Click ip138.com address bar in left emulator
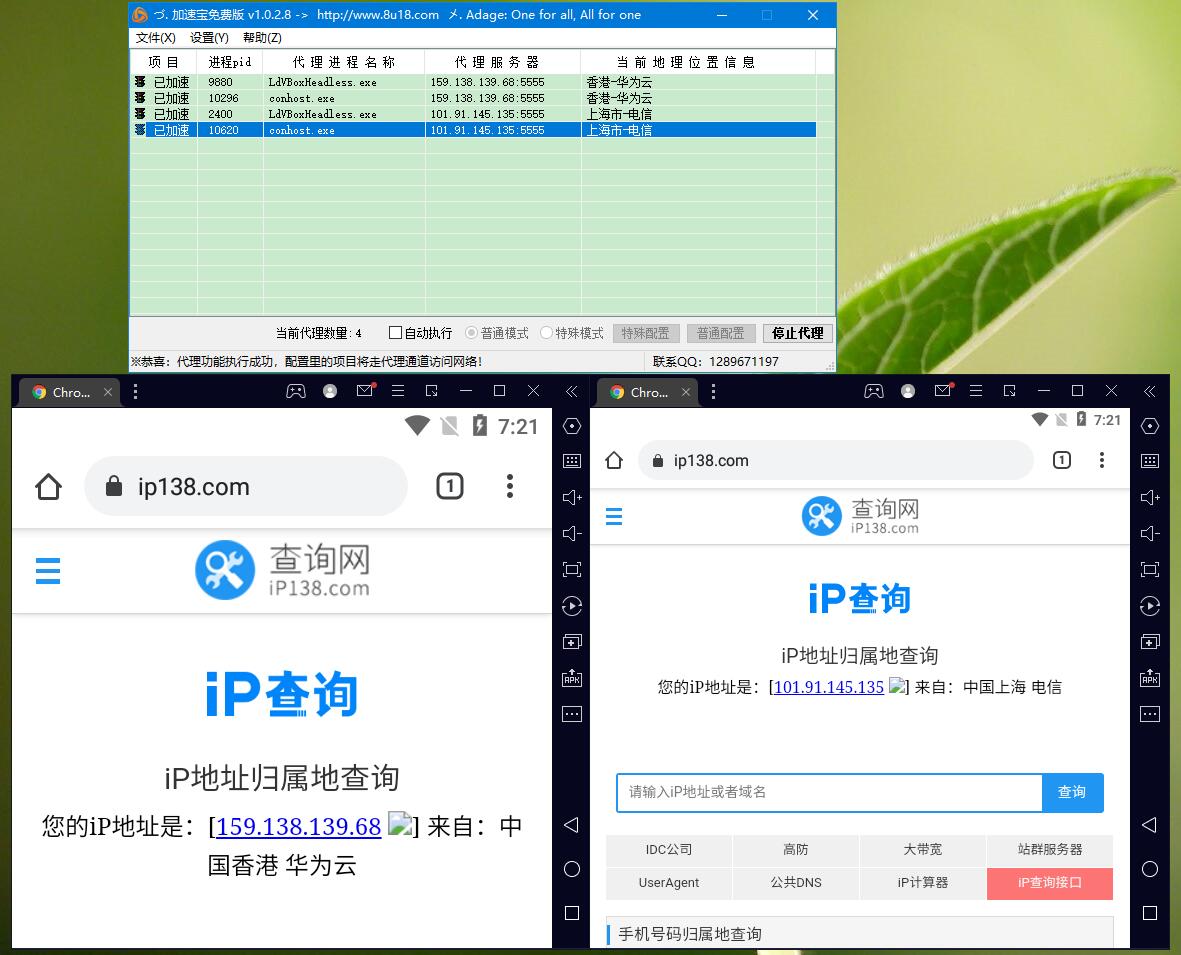The image size is (1181, 955). (x=246, y=487)
